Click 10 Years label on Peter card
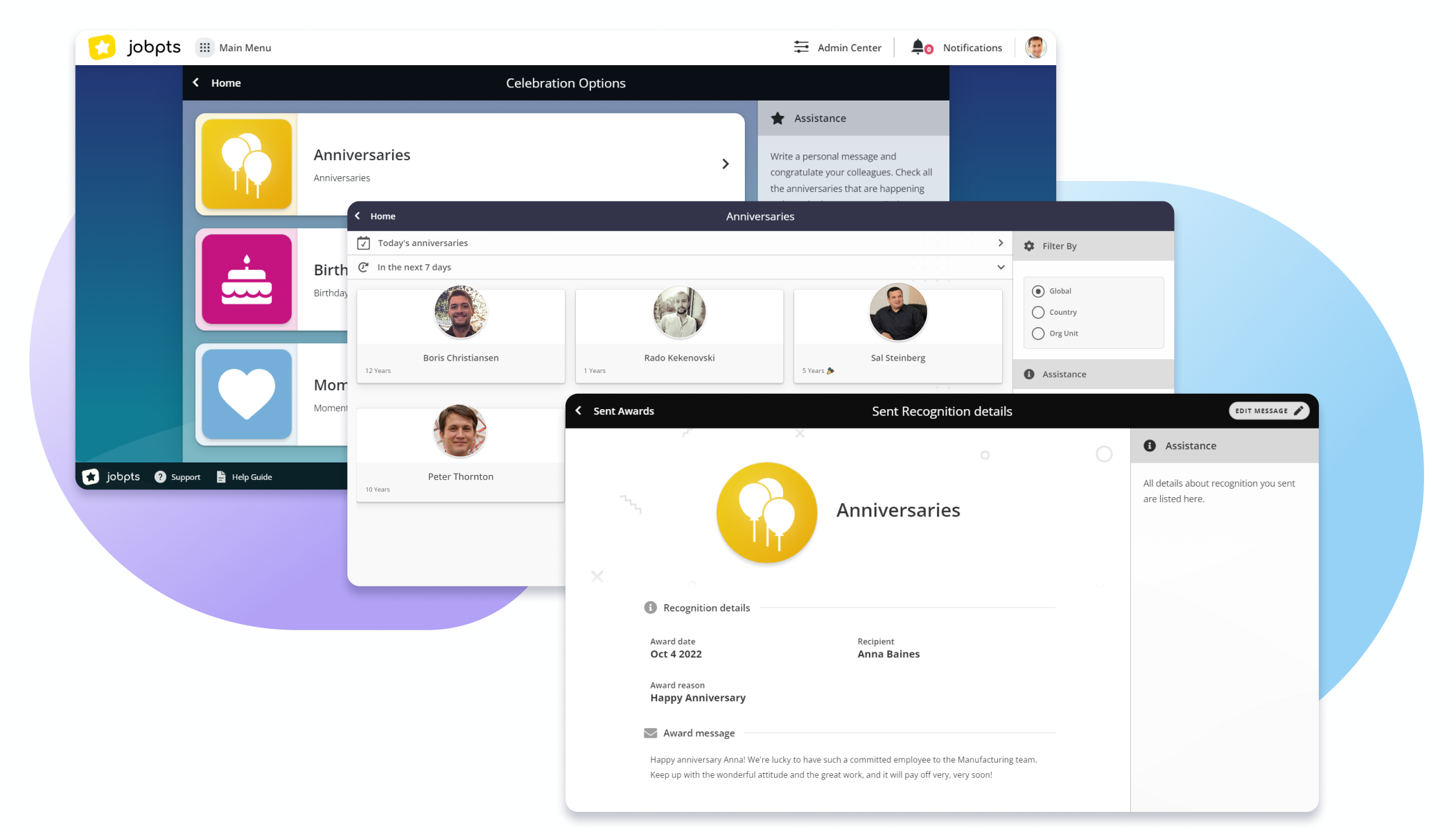Viewport: 1456px width, 832px height. click(x=378, y=489)
